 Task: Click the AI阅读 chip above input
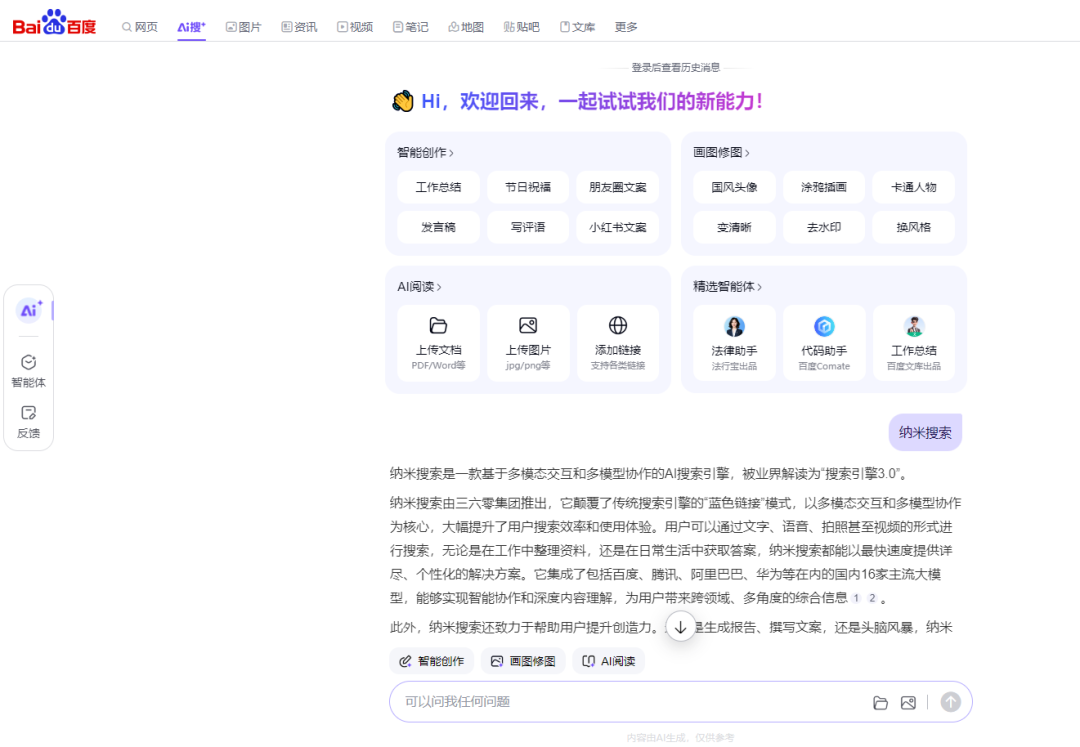tap(609, 661)
